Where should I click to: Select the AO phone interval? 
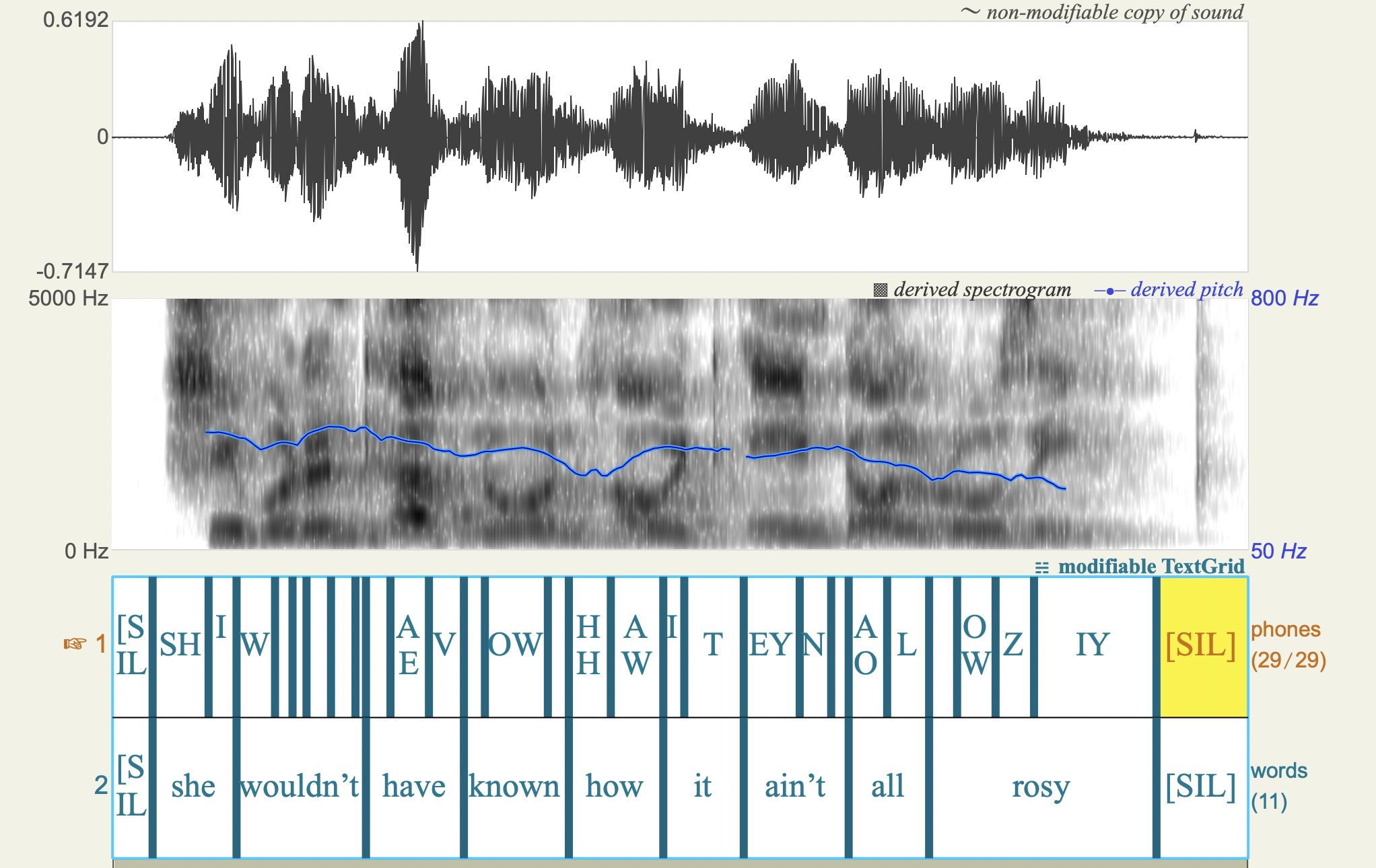point(867,647)
